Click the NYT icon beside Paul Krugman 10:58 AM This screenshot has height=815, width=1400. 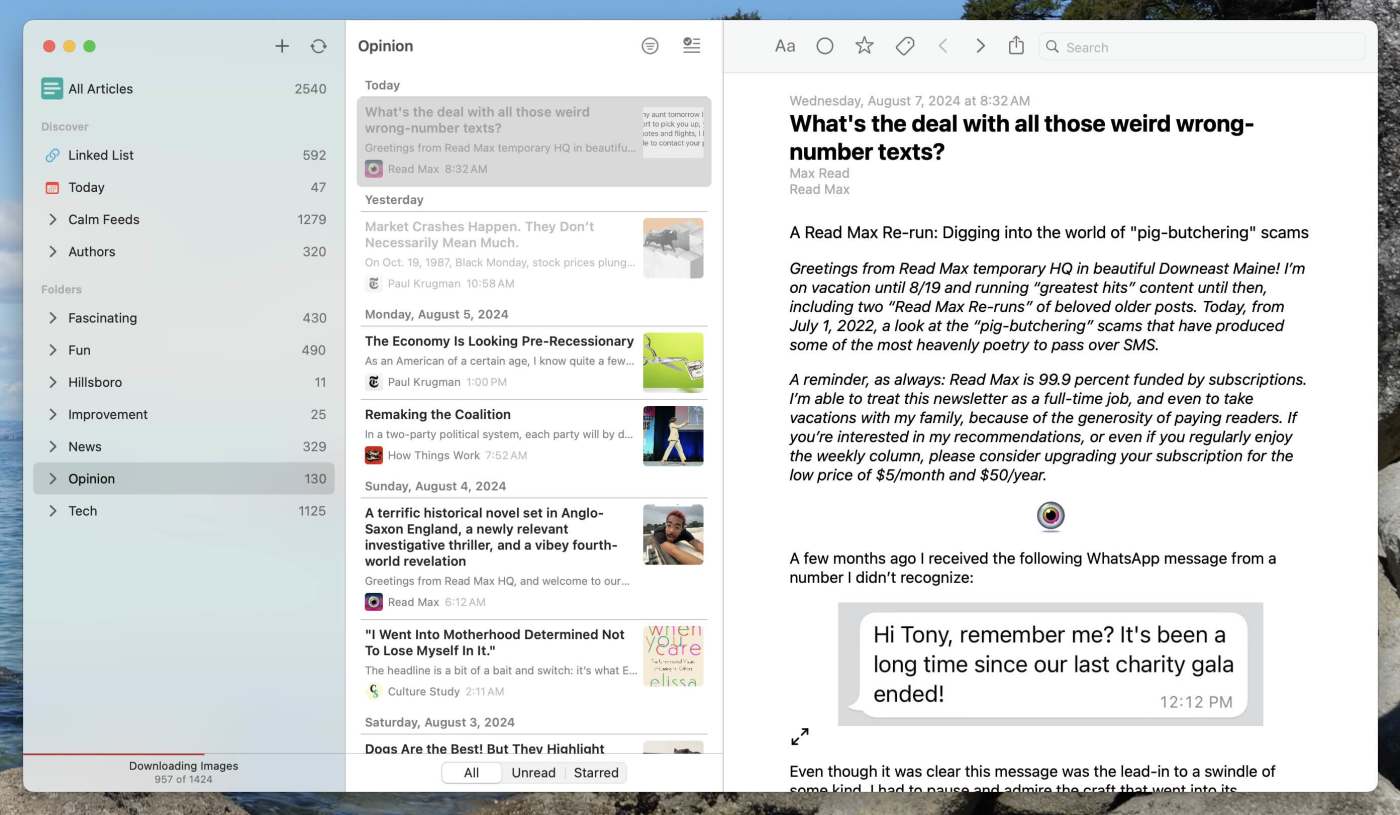click(x=374, y=284)
